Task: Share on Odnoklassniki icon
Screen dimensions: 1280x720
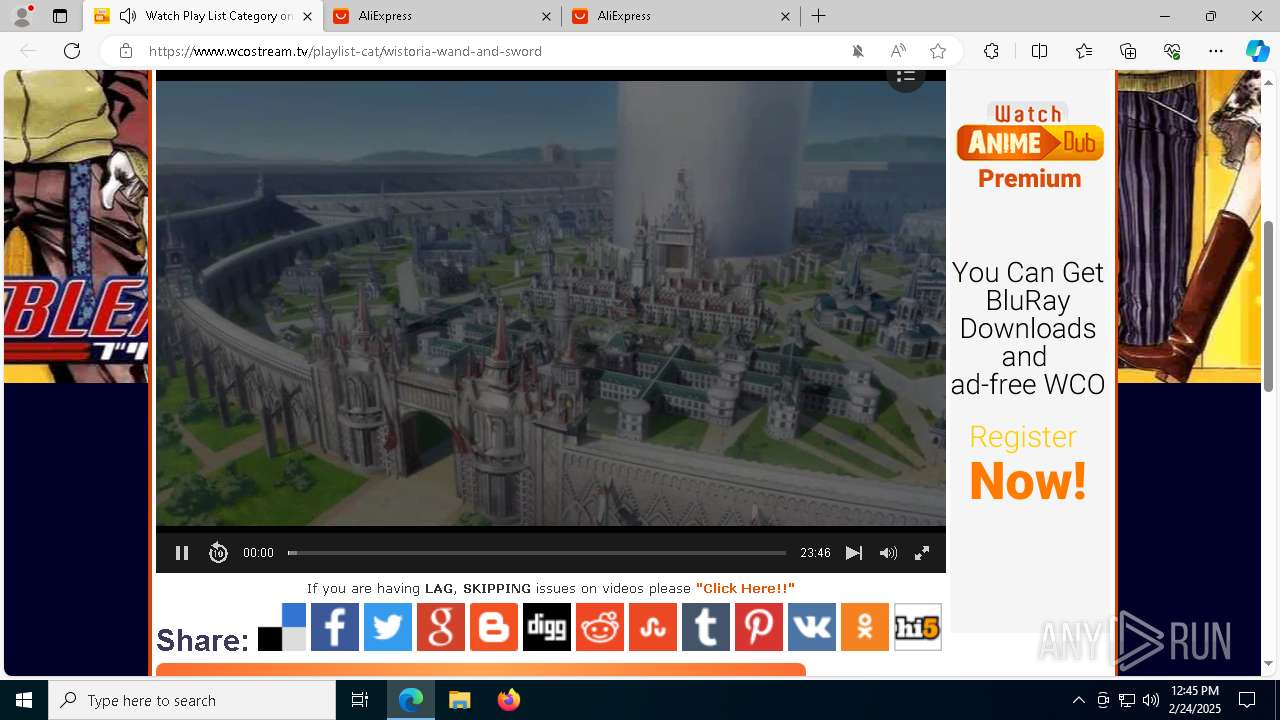Action: [x=865, y=628]
